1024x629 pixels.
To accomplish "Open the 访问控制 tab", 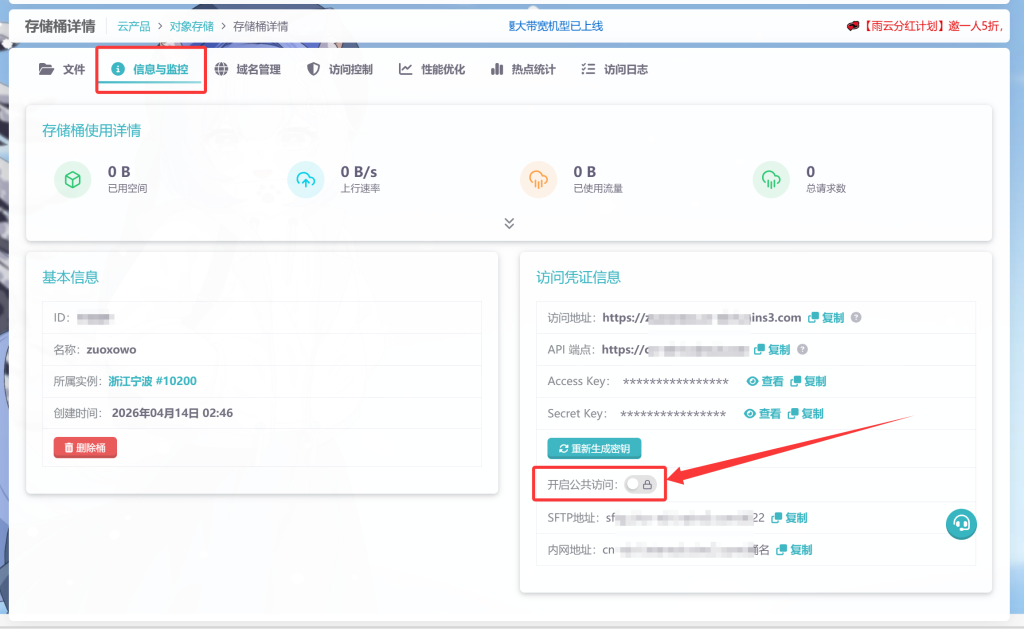I will click(x=340, y=70).
